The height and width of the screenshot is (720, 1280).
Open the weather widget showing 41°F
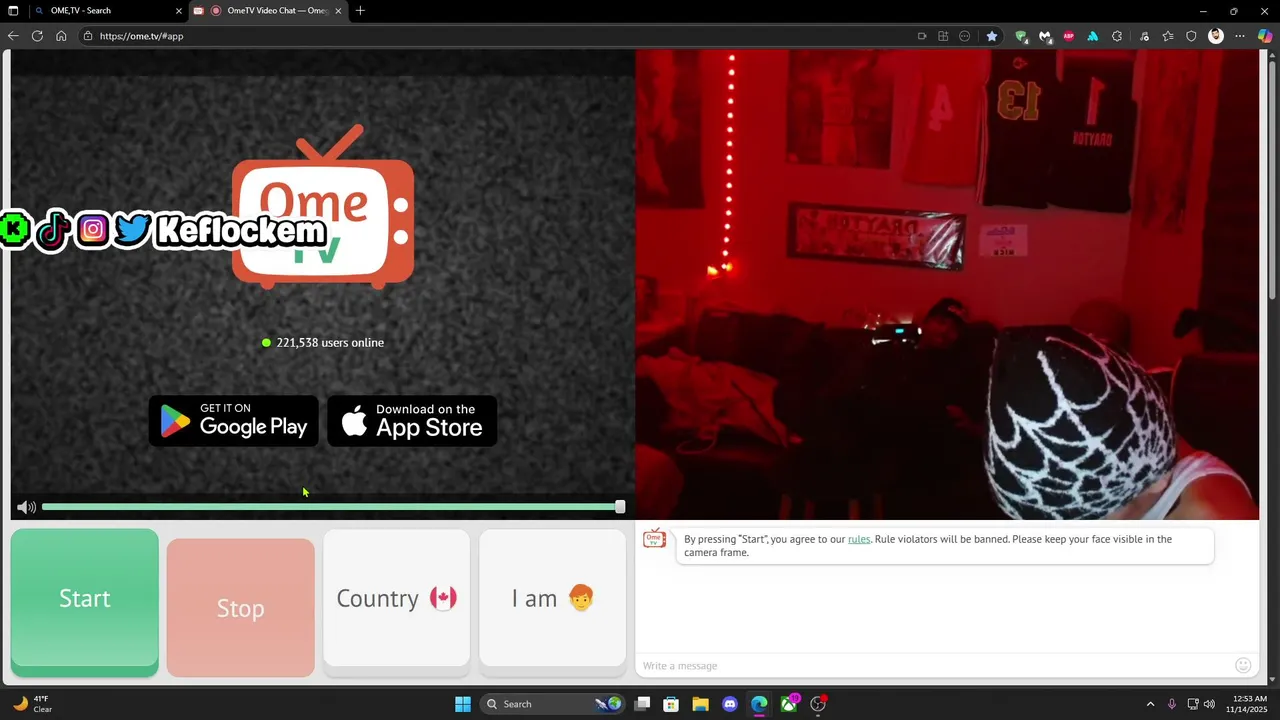[30, 704]
